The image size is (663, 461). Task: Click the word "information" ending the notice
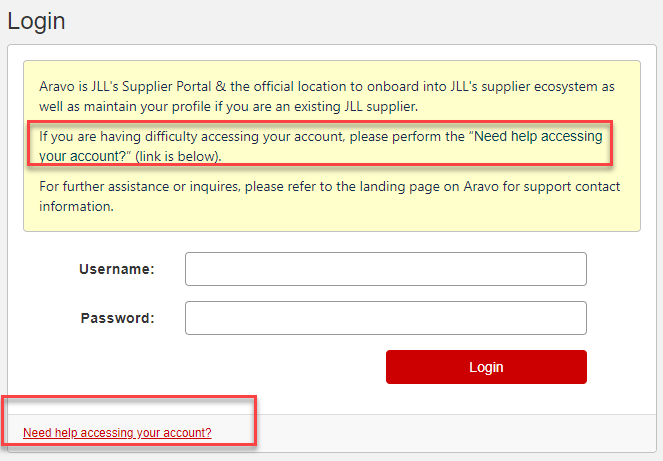click(x=76, y=207)
